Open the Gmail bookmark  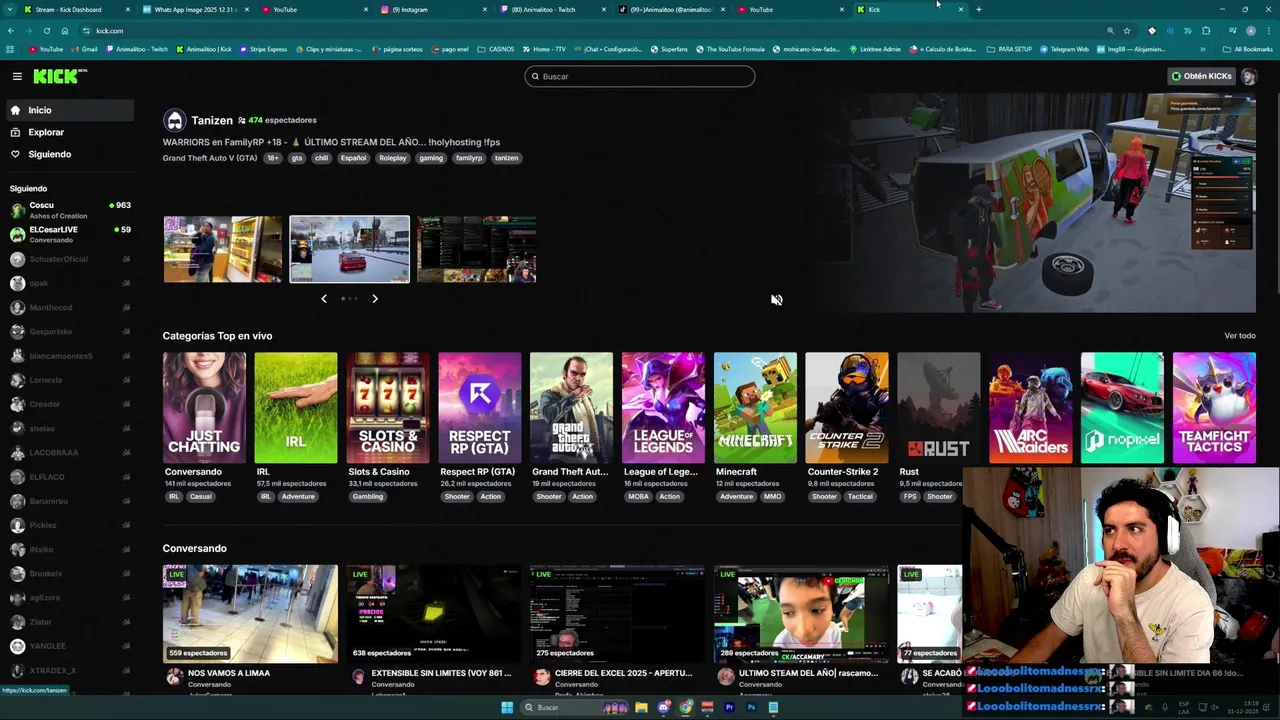tap(85, 49)
